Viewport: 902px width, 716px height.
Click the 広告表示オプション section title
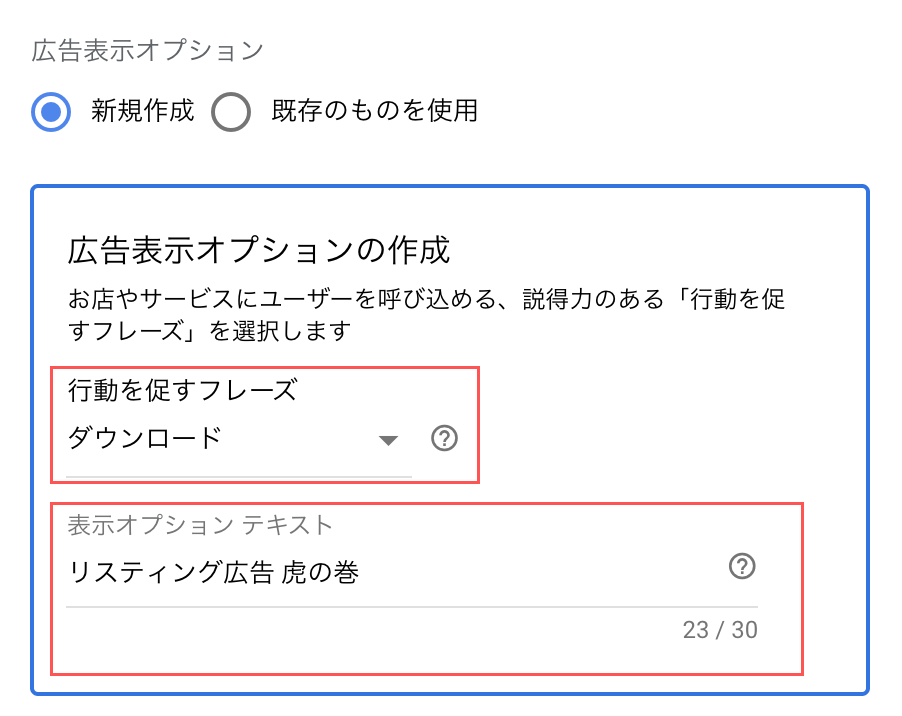tap(147, 50)
